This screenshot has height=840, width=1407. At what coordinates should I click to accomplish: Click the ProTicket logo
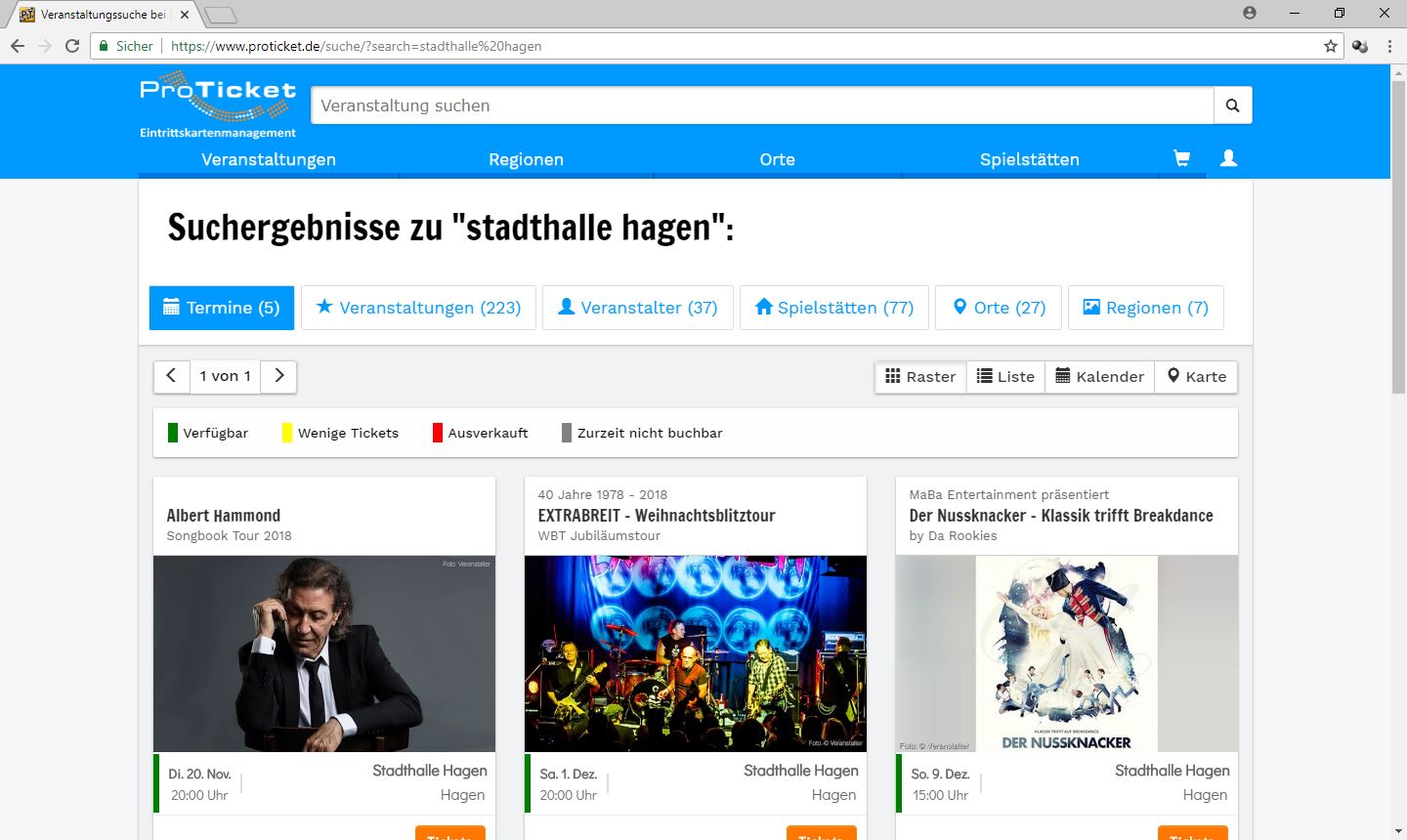[x=218, y=104]
